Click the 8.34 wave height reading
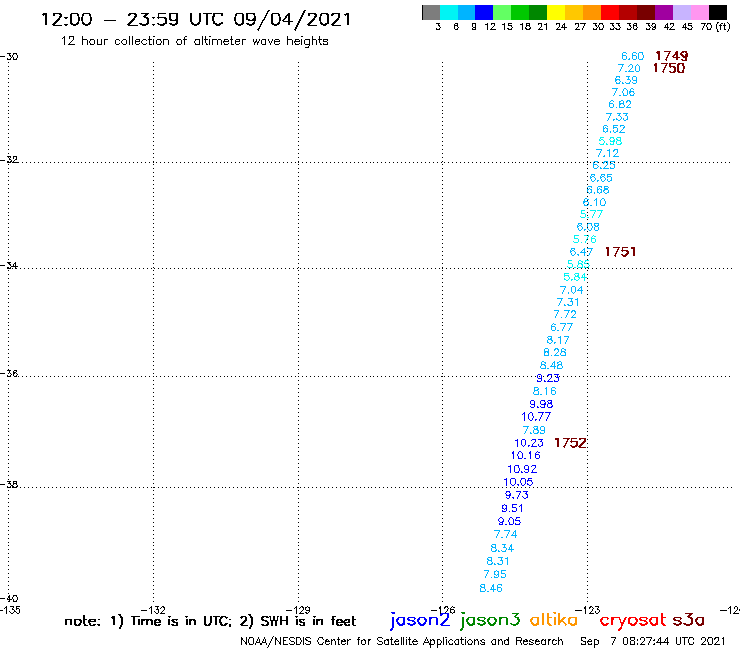The height and width of the screenshot is (650, 740). pos(502,548)
